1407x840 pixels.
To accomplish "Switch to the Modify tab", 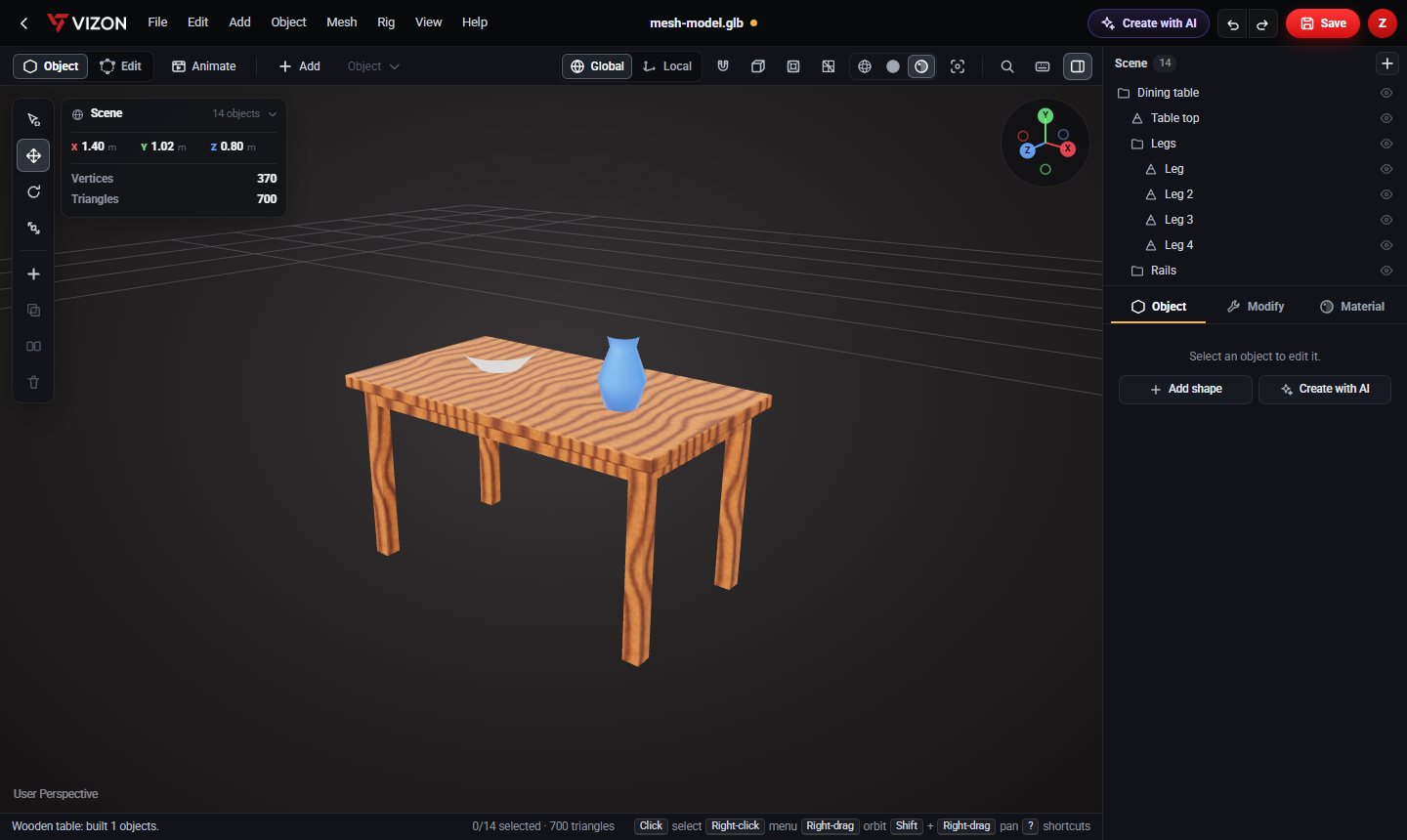I will tap(1256, 307).
